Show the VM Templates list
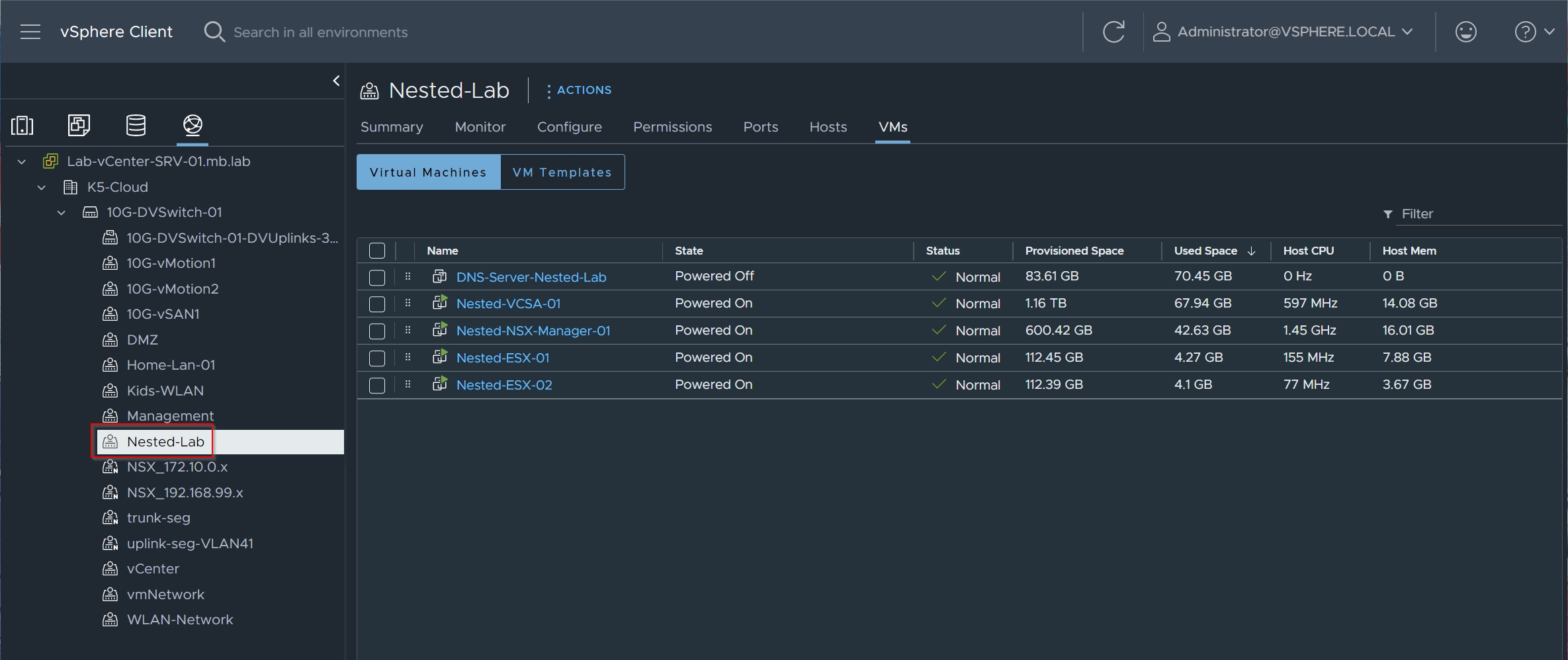 tap(562, 172)
